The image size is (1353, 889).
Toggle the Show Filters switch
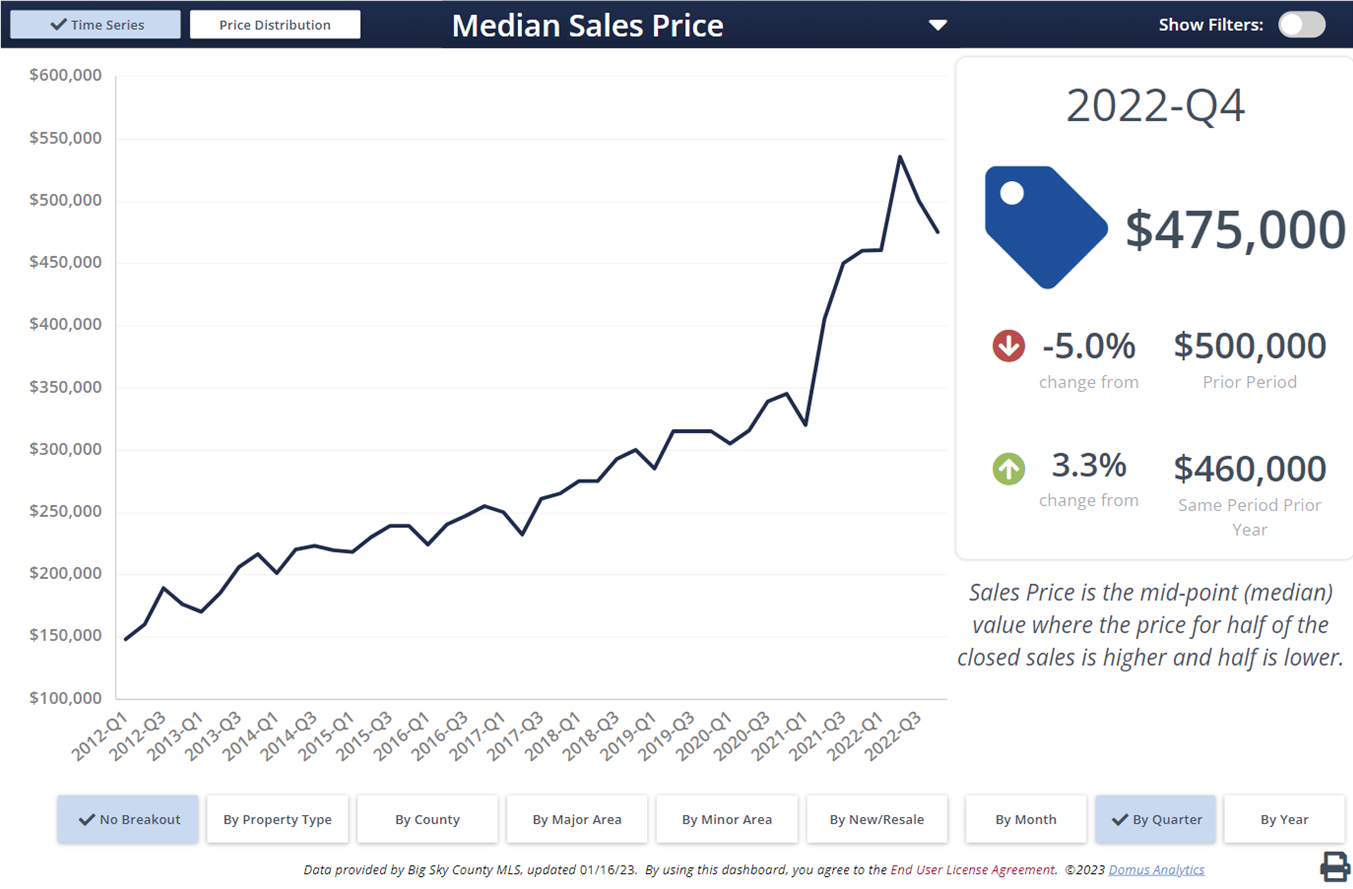click(x=1301, y=24)
